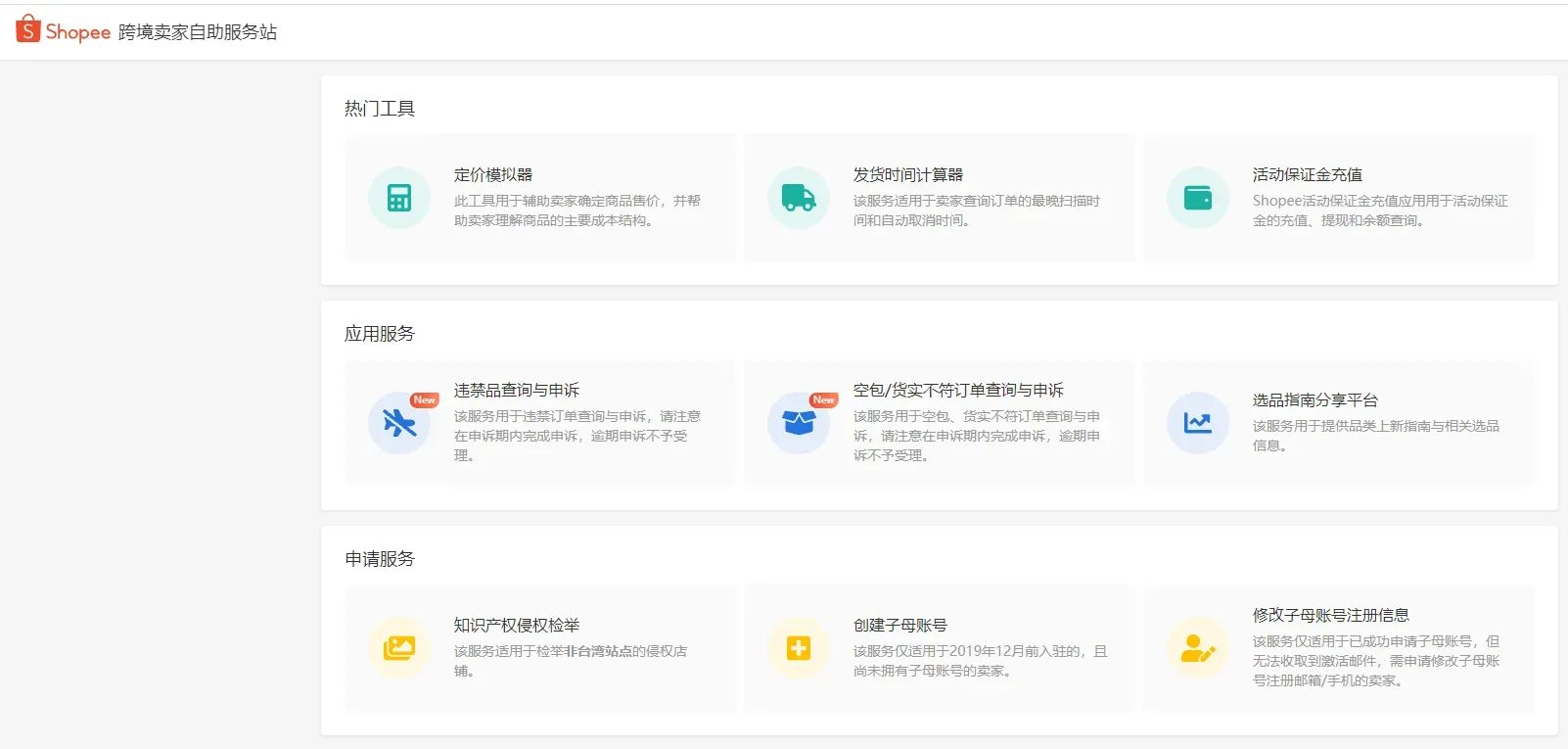
Task: Click 跨境卖家自助服务站 header text
Action: 198,32
